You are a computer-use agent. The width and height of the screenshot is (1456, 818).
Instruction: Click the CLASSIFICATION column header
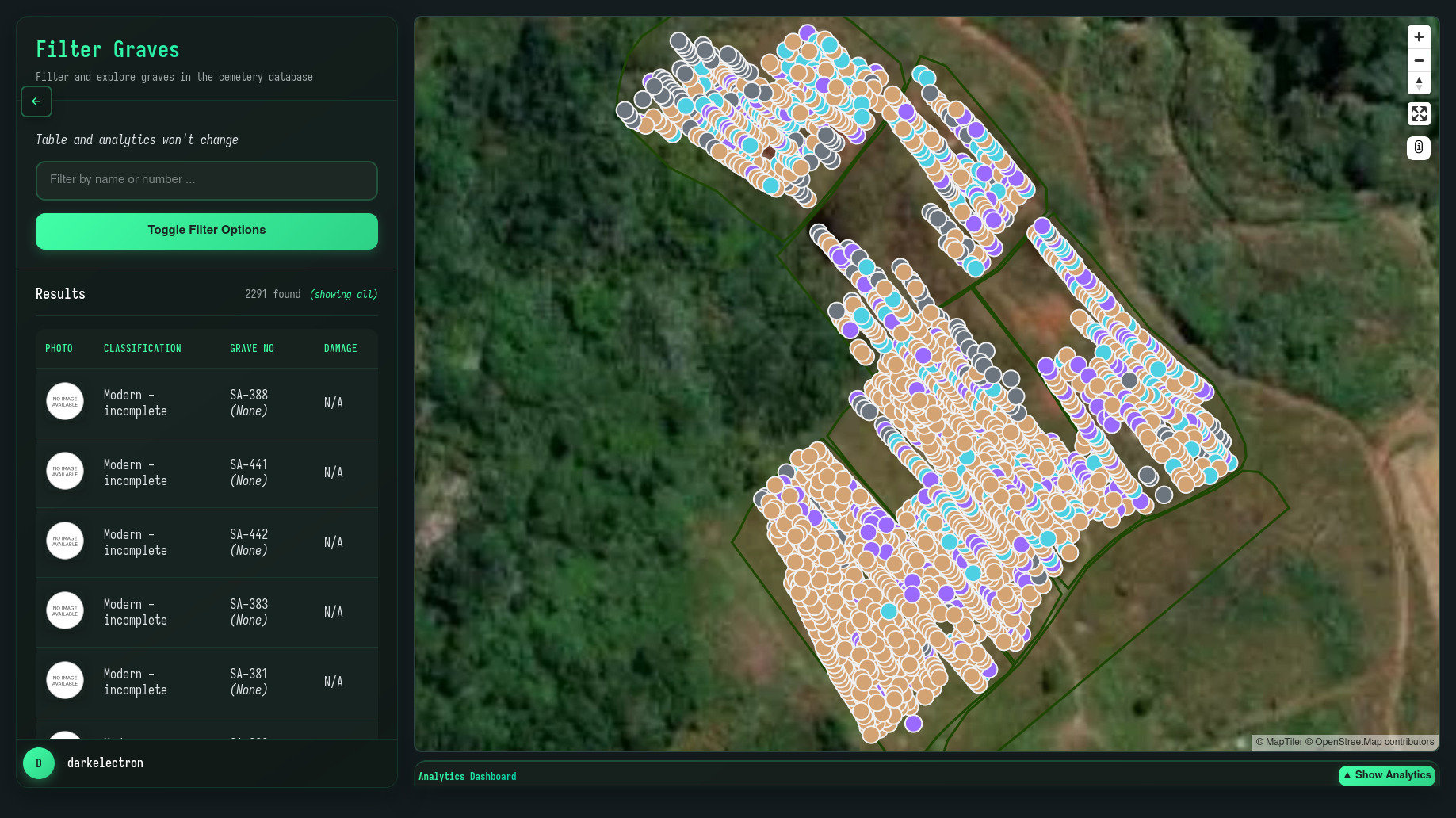pos(142,348)
